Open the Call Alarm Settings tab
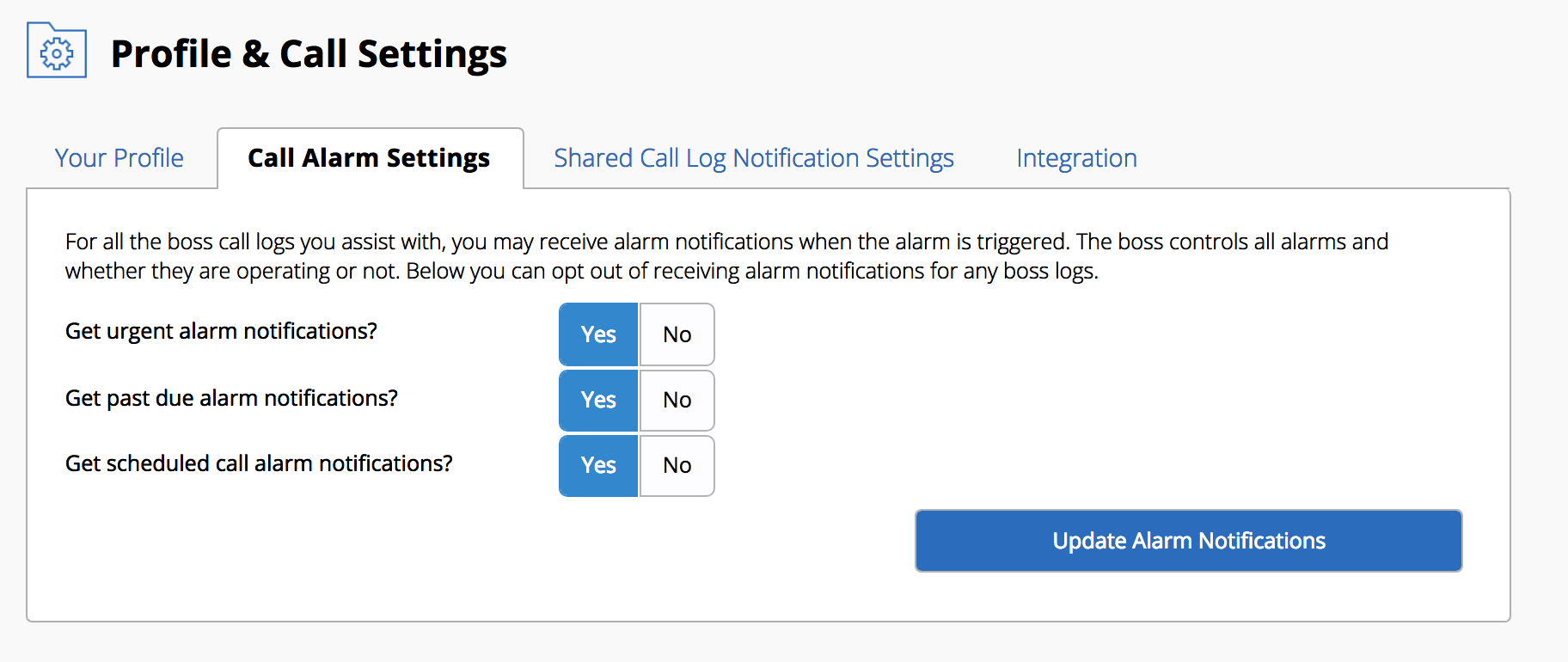 [369, 158]
